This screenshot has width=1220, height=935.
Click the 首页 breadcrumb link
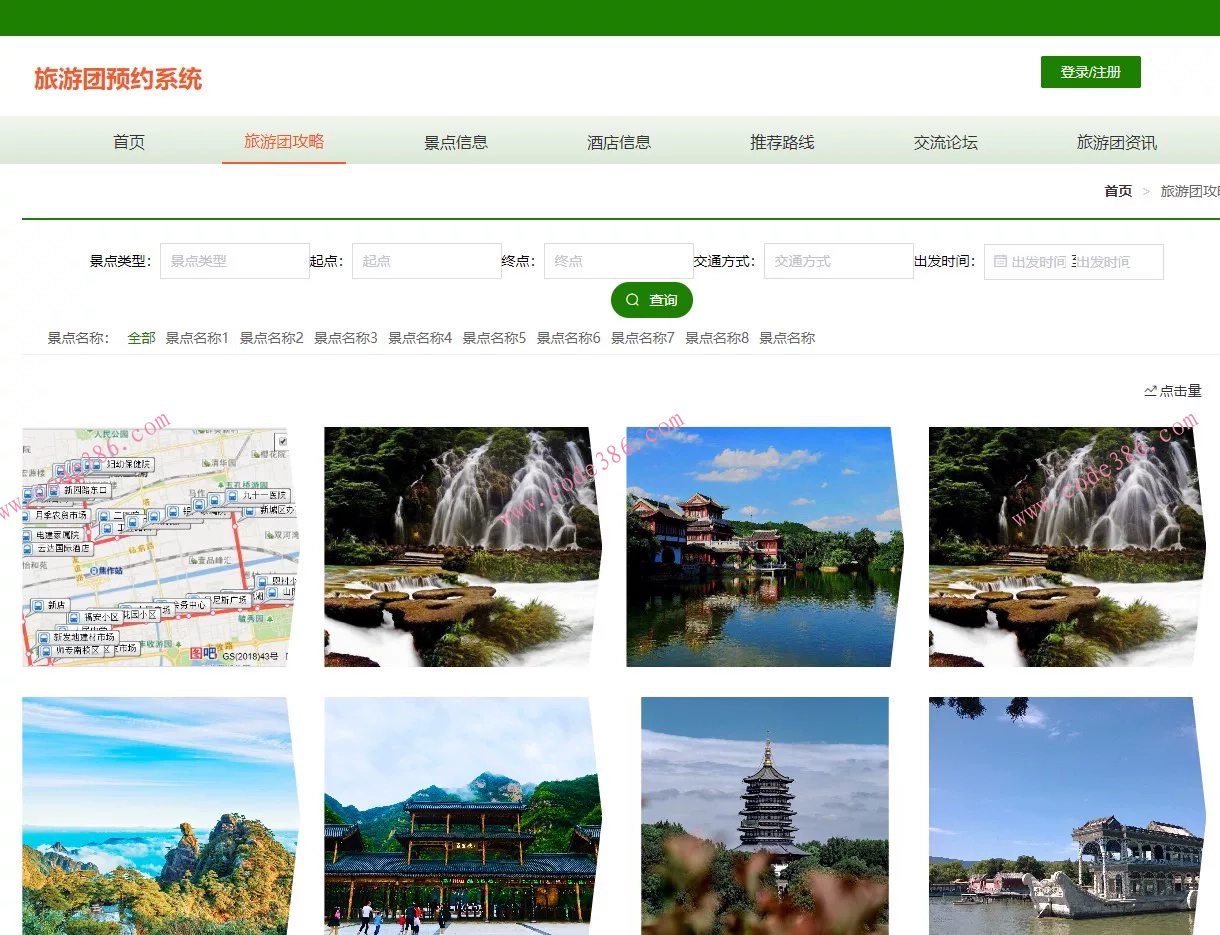pyautogui.click(x=1118, y=191)
